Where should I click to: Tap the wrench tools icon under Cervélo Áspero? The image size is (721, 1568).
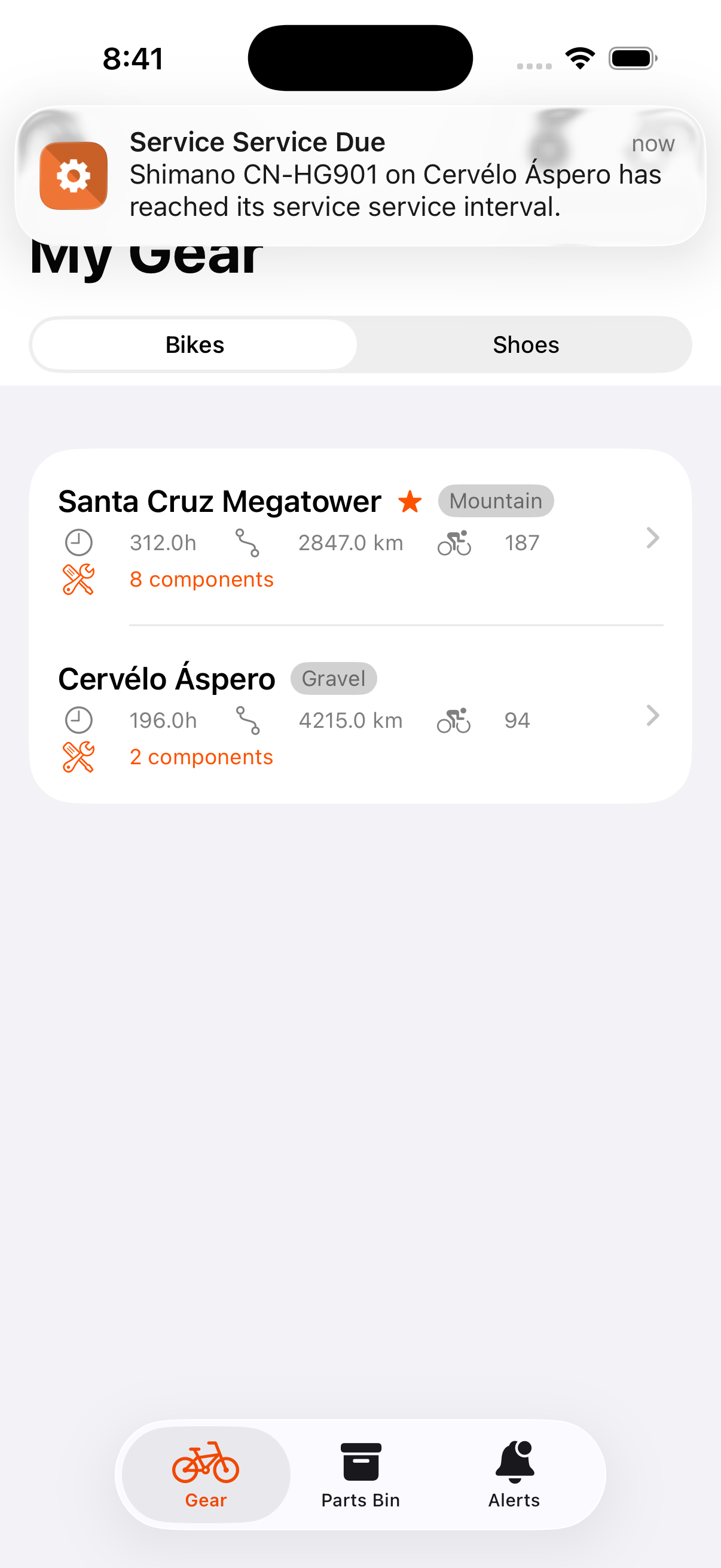tap(78, 757)
